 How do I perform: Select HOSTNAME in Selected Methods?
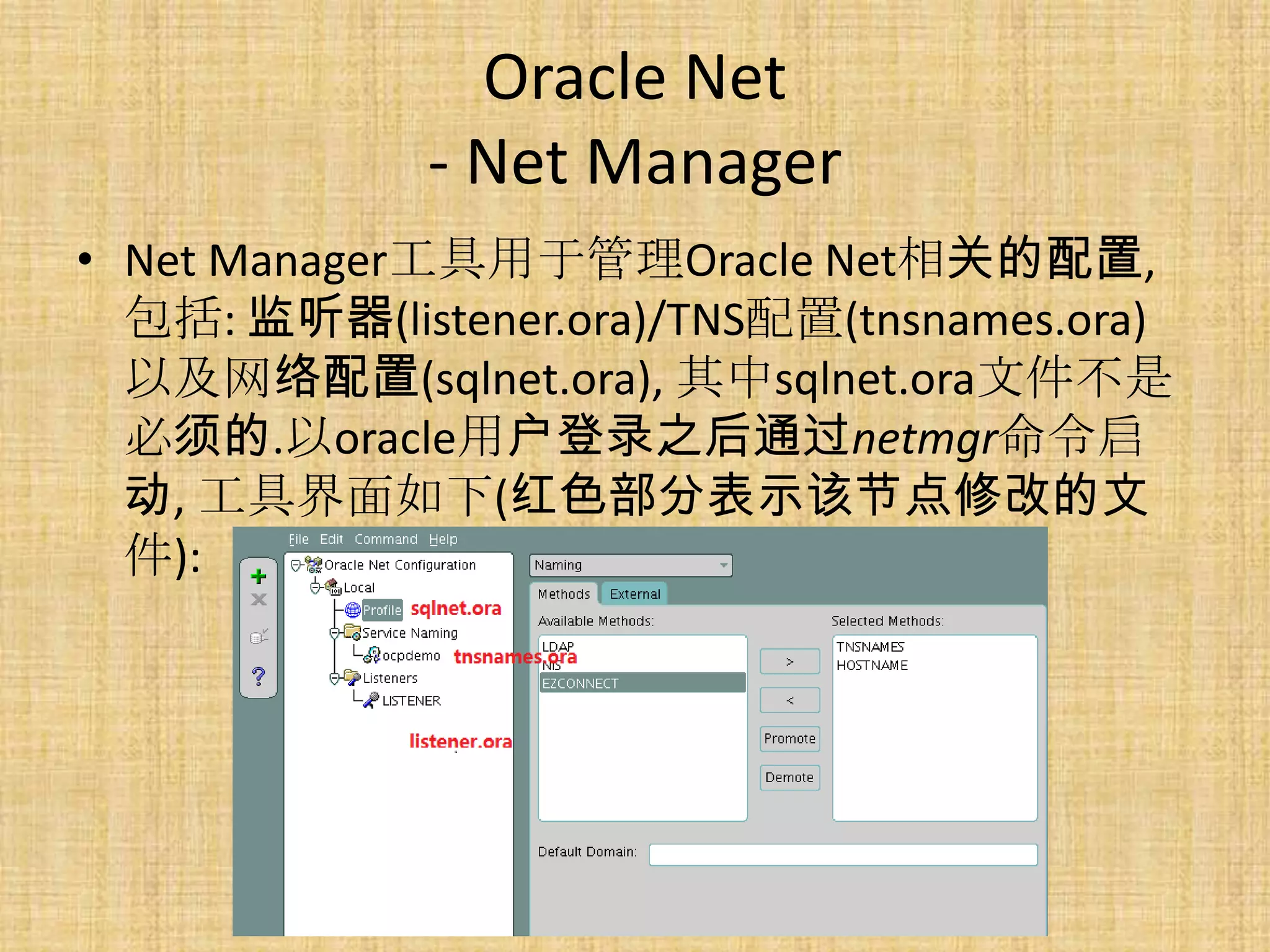[x=872, y=665]
